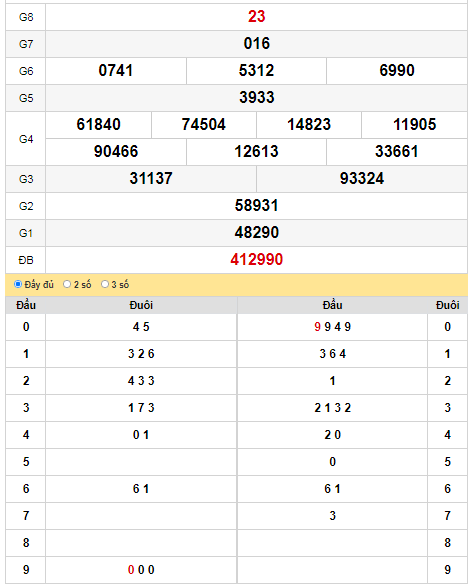Select the G3 number 93324
Screen dimensions: 470x585
(x=362, y=178)
